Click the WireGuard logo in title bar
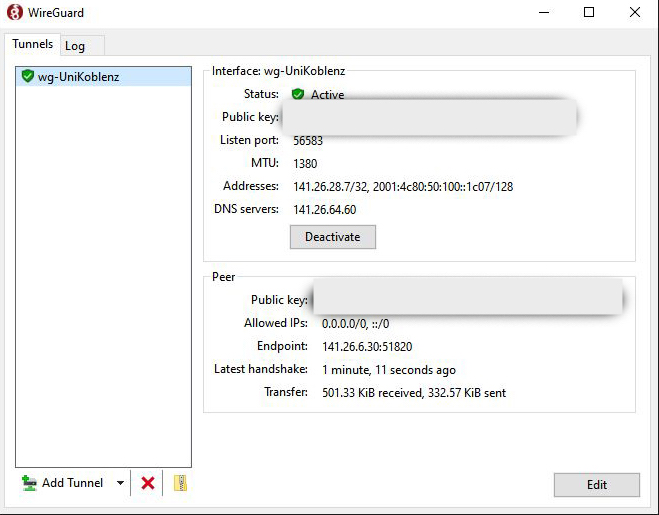 pos(15,12)
